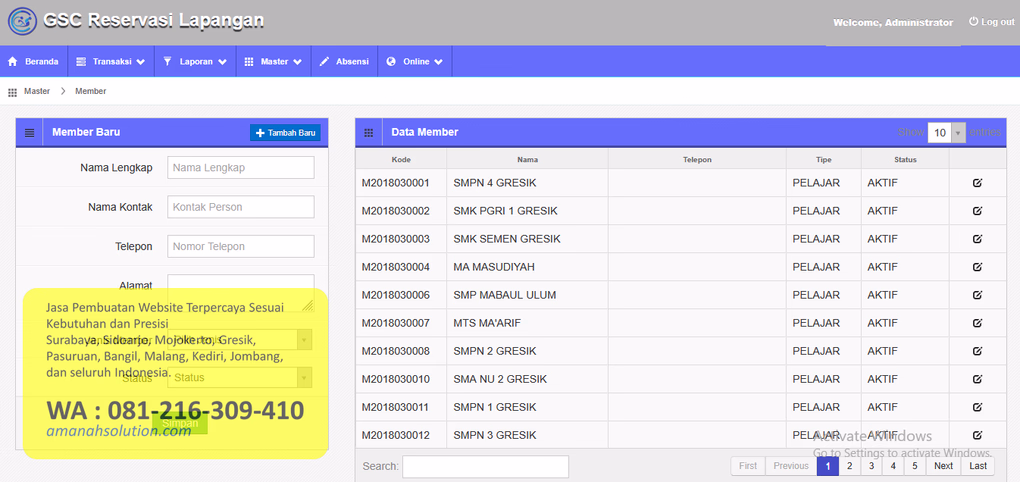Go to the Last page
The height and width of the screenshot is (482, 1020).
(x=978, y=466)
